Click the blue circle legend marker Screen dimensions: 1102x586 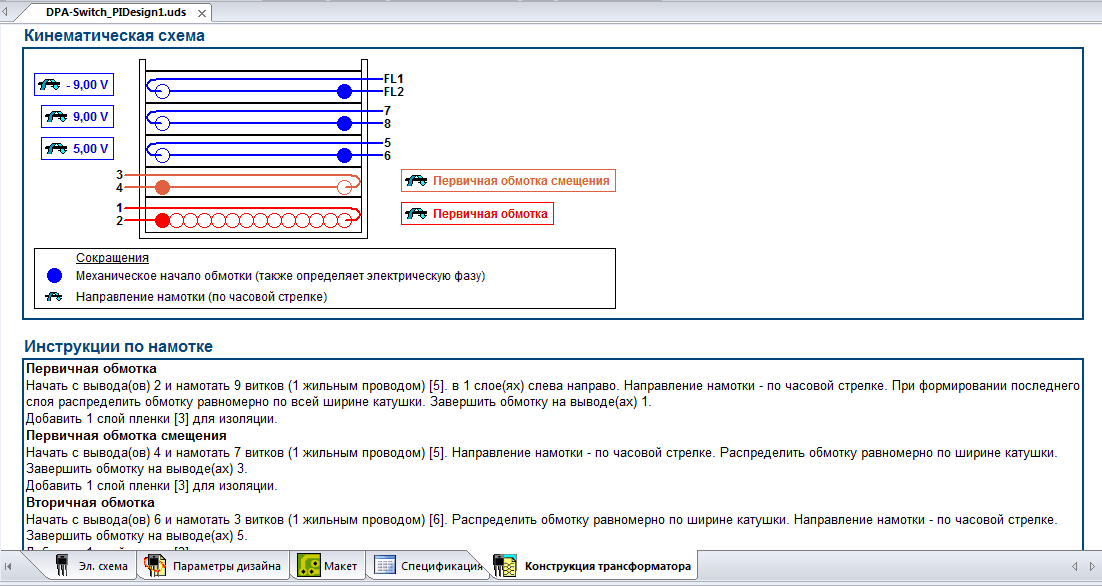pyautogui.click(x=55, y=276)
